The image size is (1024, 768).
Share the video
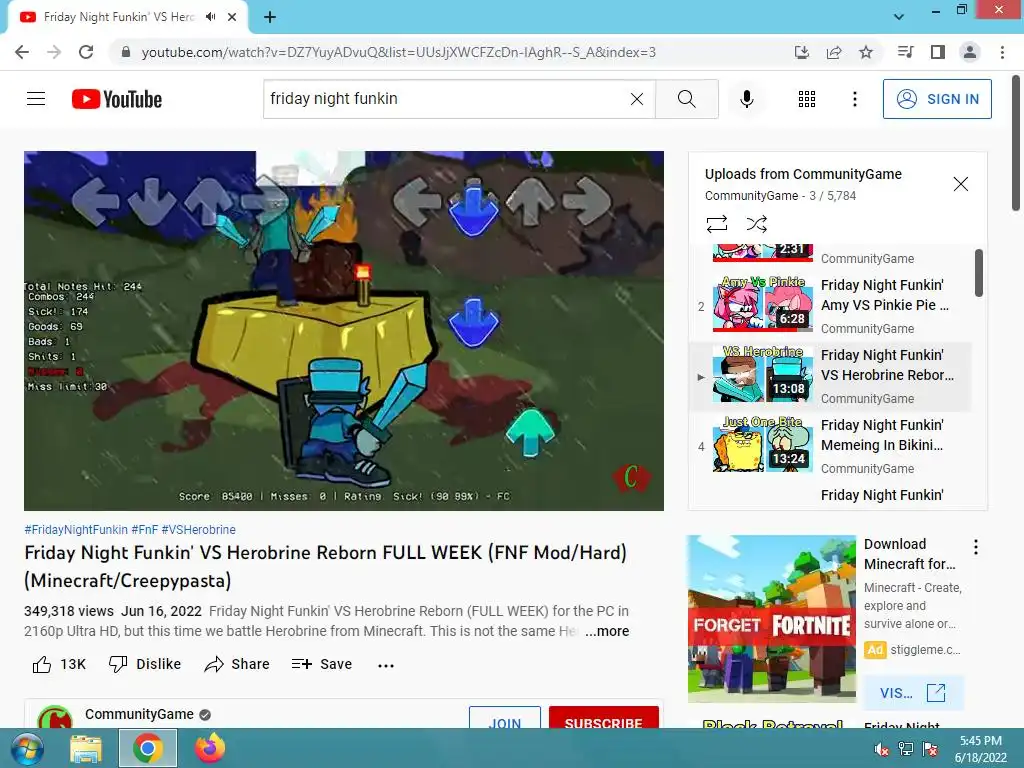tap(236, 664)
